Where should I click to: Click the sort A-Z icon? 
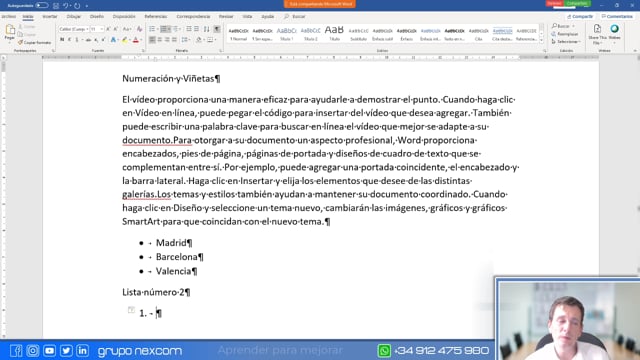(207, 29)
